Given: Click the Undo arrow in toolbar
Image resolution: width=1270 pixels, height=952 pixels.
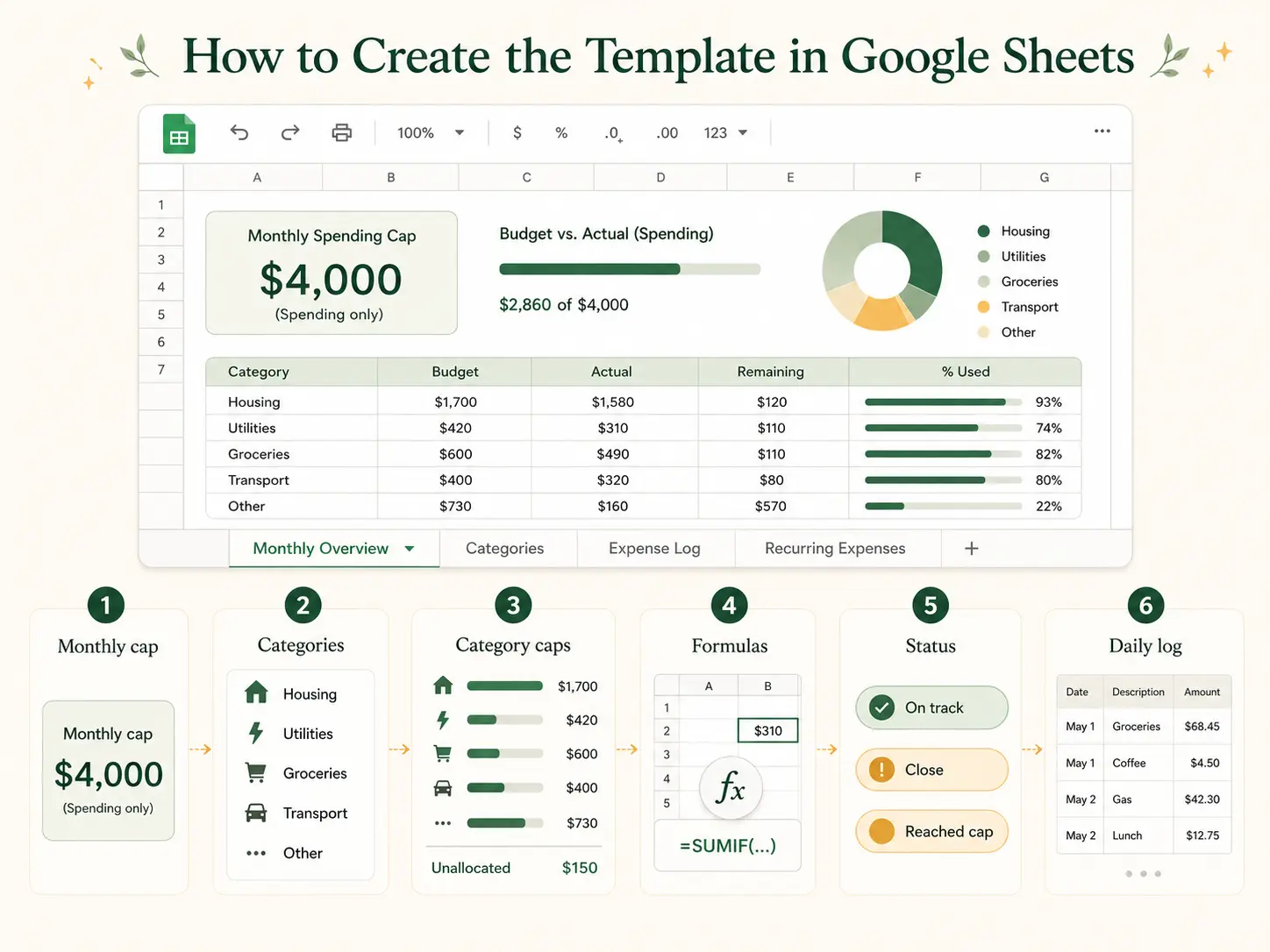Looking at the screenshot, I should pos(239,132).
